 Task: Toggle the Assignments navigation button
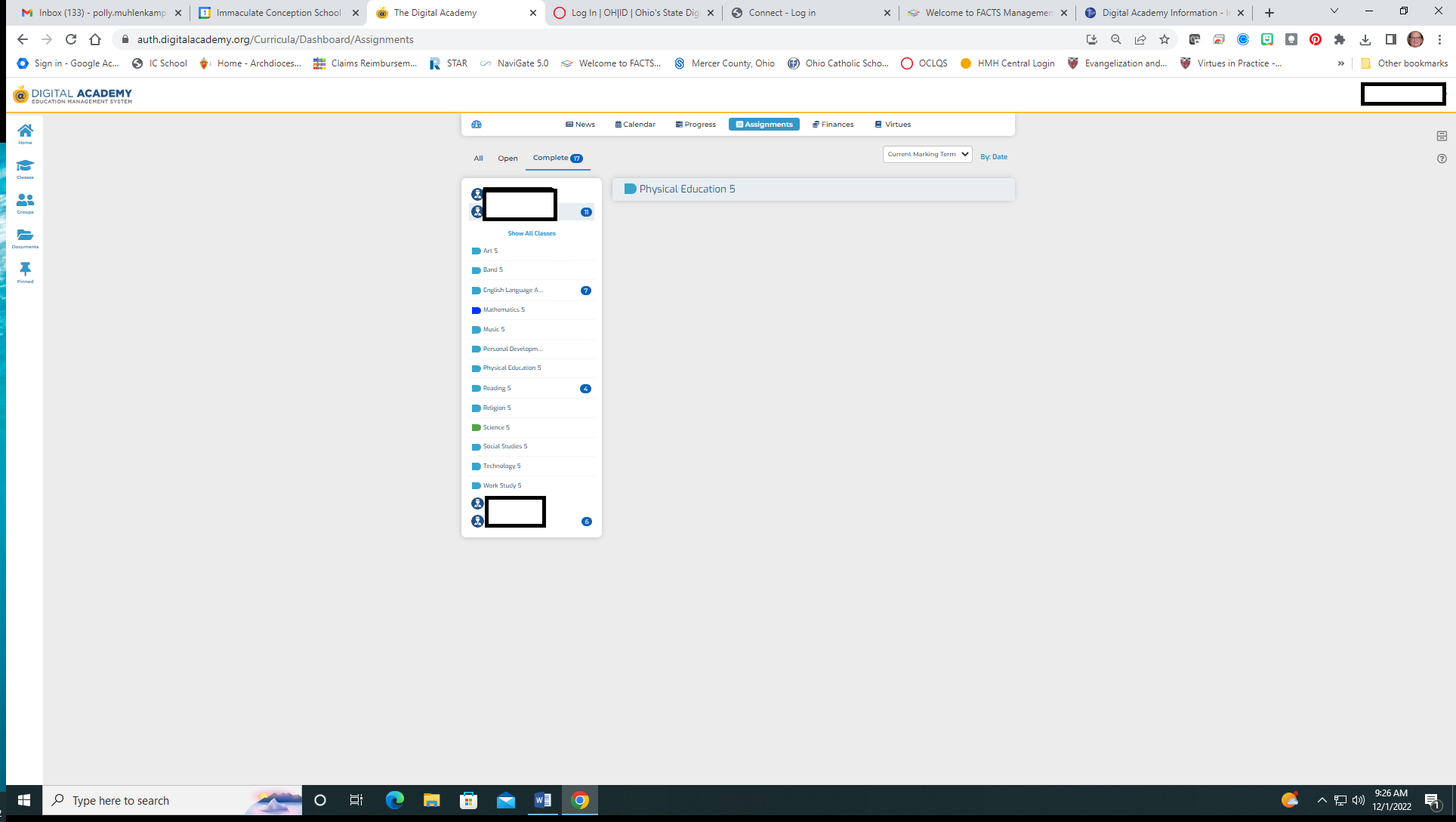coord(764,124)
